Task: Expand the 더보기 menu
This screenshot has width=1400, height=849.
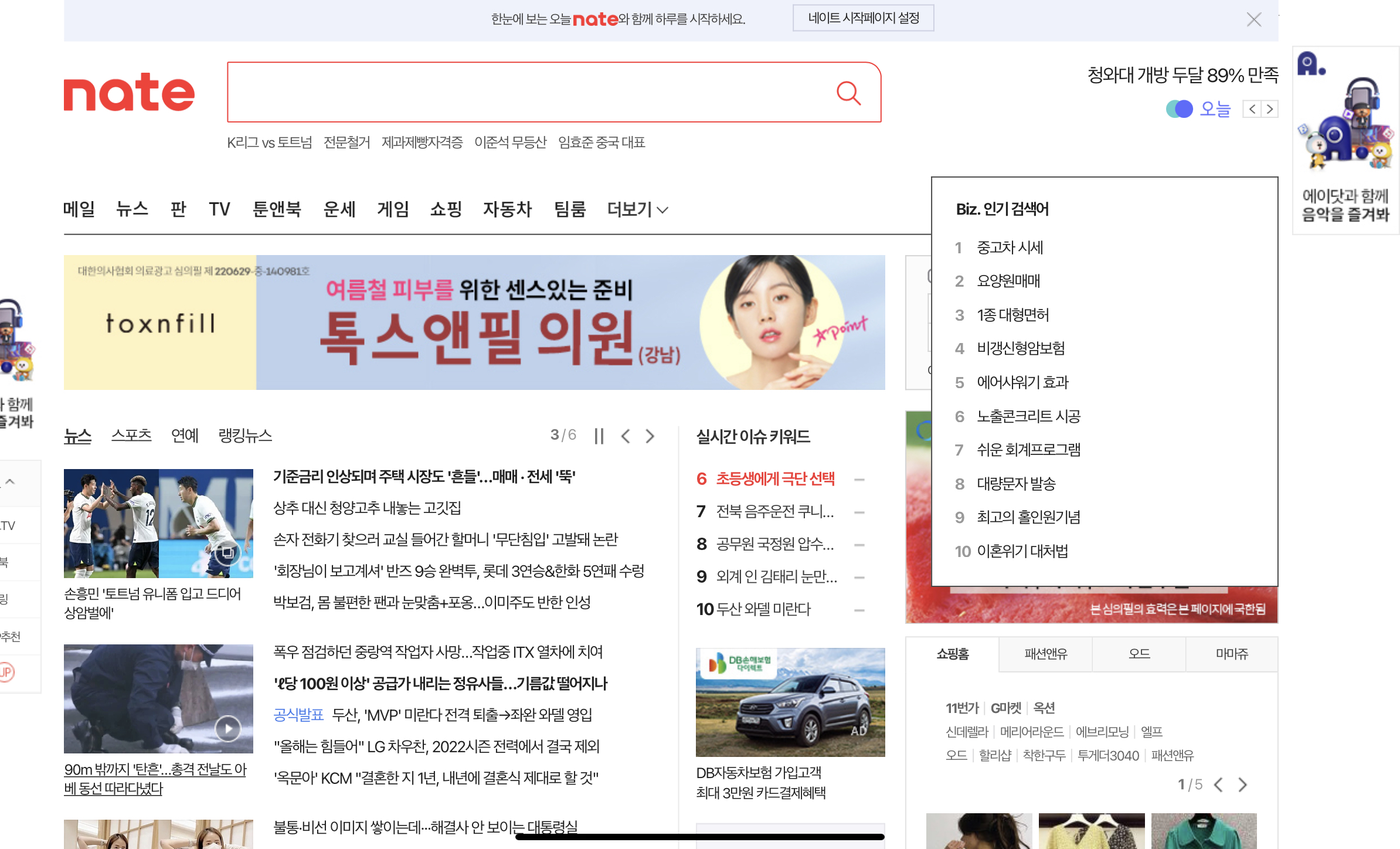Action: [637, 209]
